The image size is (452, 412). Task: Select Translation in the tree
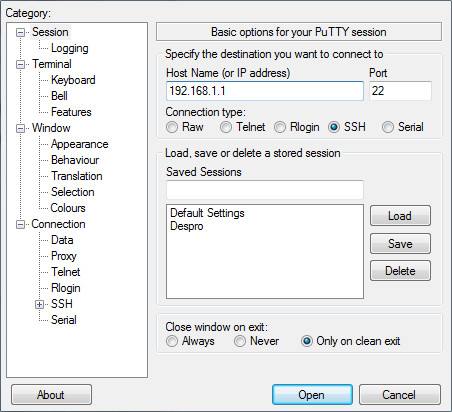[x=77, y=176]
